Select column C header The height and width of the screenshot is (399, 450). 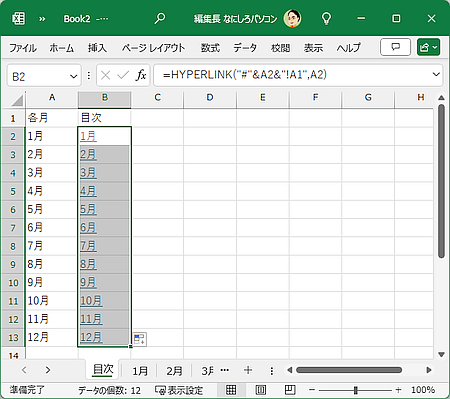pyautogui.click(x=157, y=98)
